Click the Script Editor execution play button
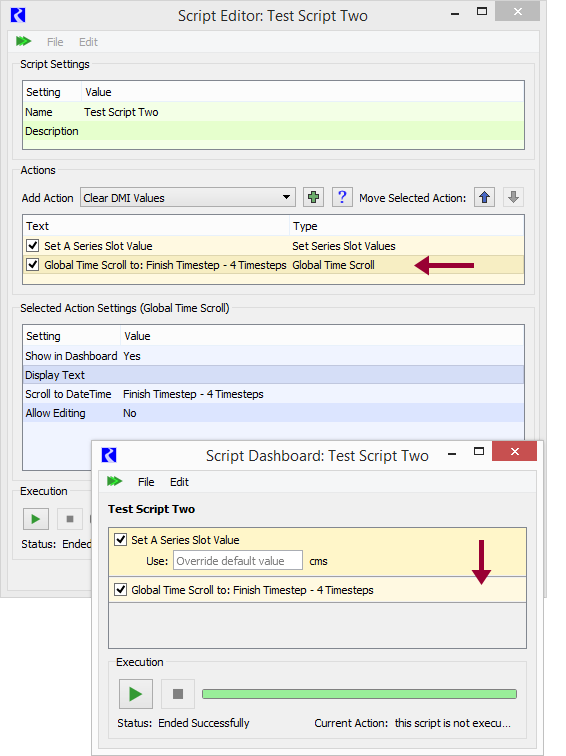The width and height of the screenshot is (566, 756). [x=36, y=519]
